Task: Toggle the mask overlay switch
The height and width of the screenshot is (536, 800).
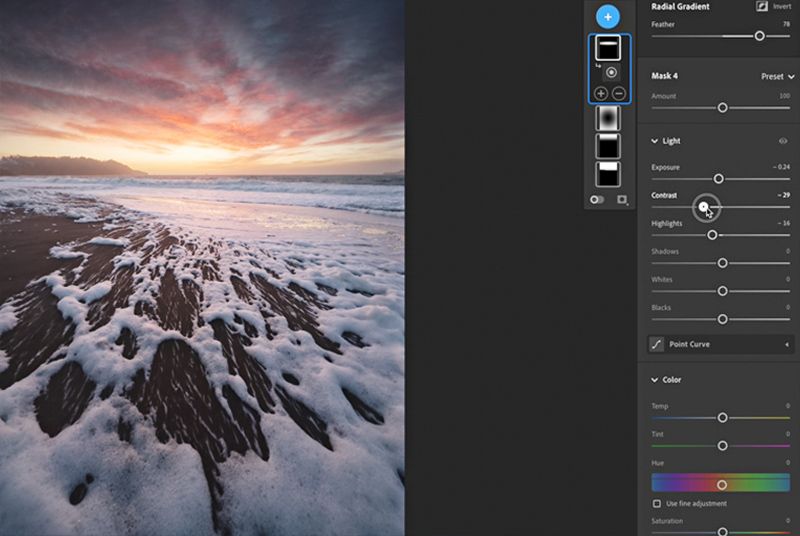Action: tap(597, 199)
